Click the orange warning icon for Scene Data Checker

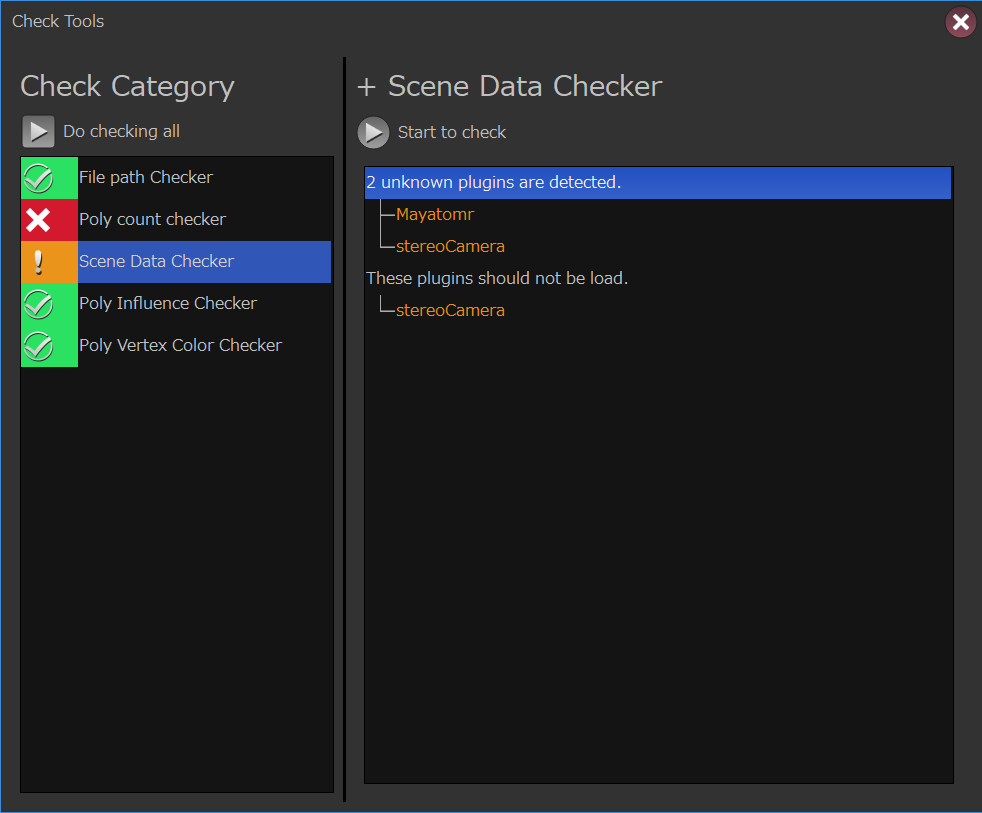39,262
